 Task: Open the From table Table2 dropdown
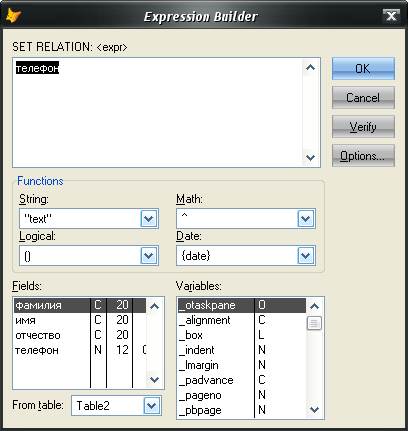pos(152,406)
